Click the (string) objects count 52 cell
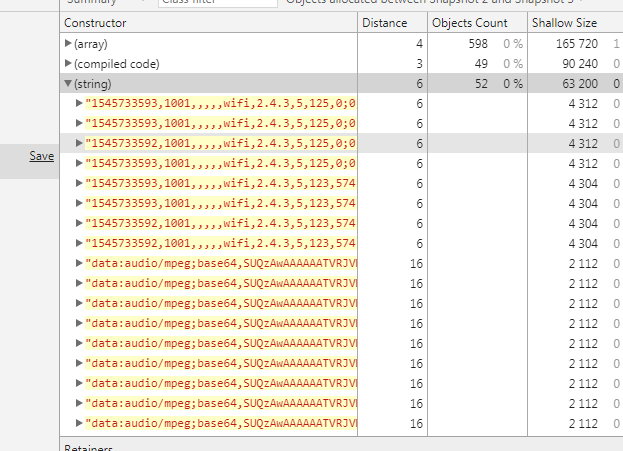Viewport: 623px width, 451px height. click(480, 84)
